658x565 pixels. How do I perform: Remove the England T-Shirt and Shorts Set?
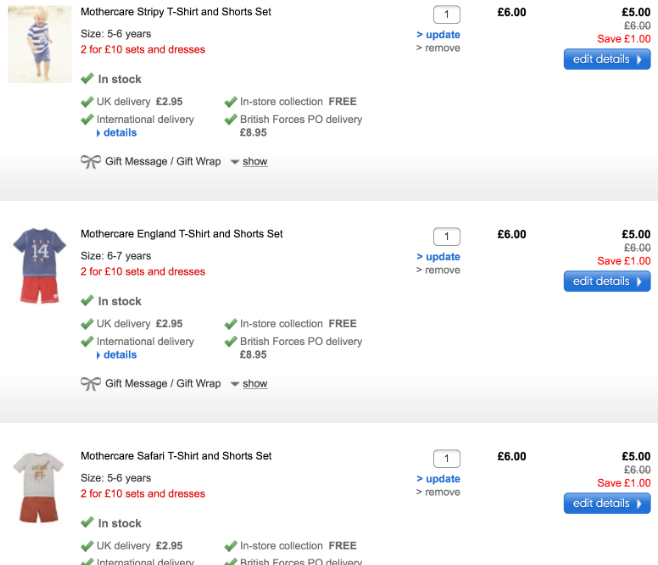pyautogui.click(x=442, y=270)
